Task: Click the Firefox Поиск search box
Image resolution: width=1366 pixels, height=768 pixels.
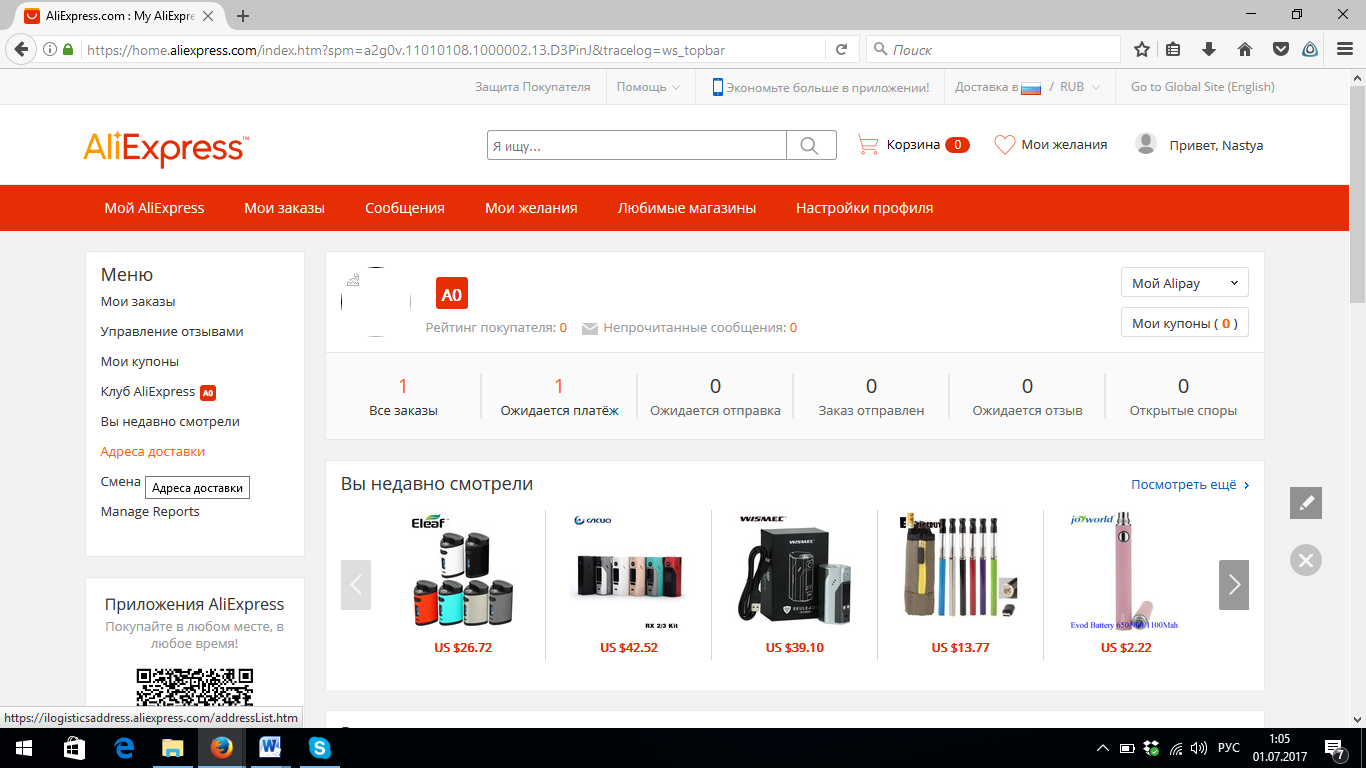Action: pyautogui.click(x=993, y=49)
